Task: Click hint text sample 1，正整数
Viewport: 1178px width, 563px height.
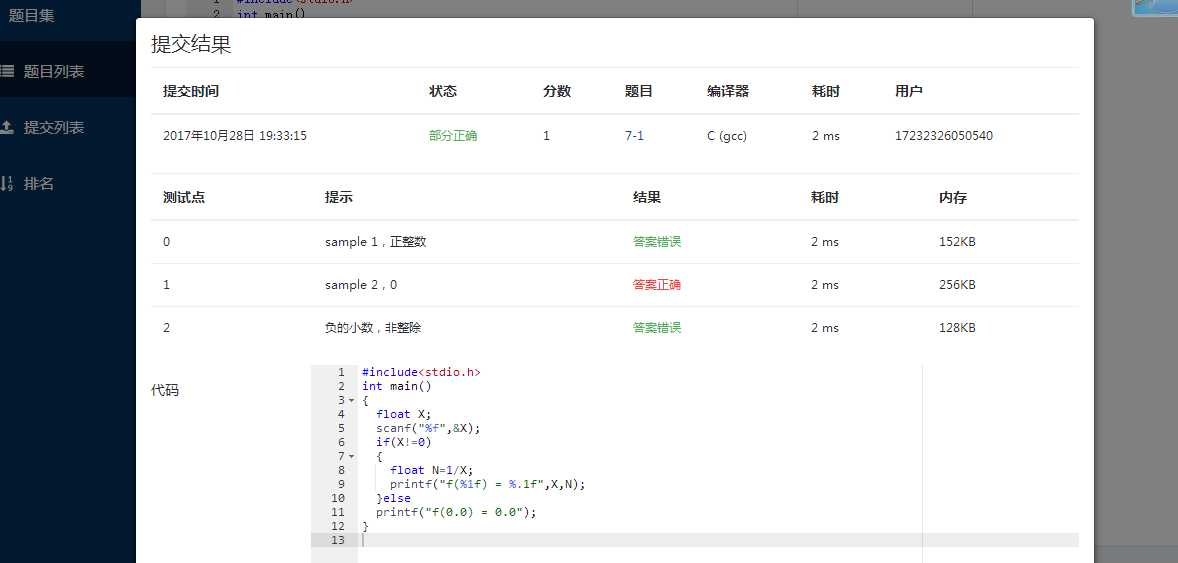Action: (376, 242)
